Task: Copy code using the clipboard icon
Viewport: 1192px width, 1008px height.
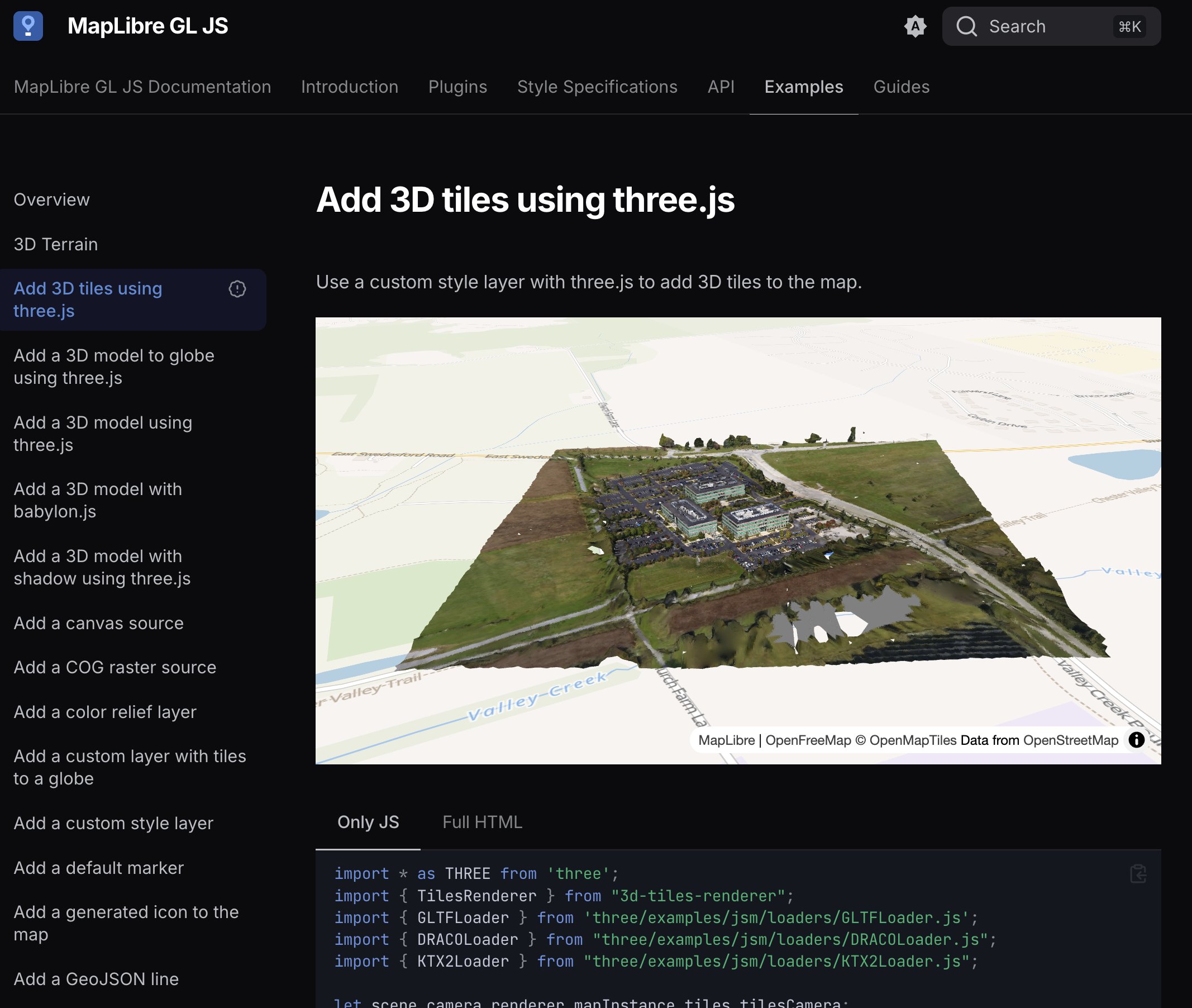Action: (x=1138, y=874)
